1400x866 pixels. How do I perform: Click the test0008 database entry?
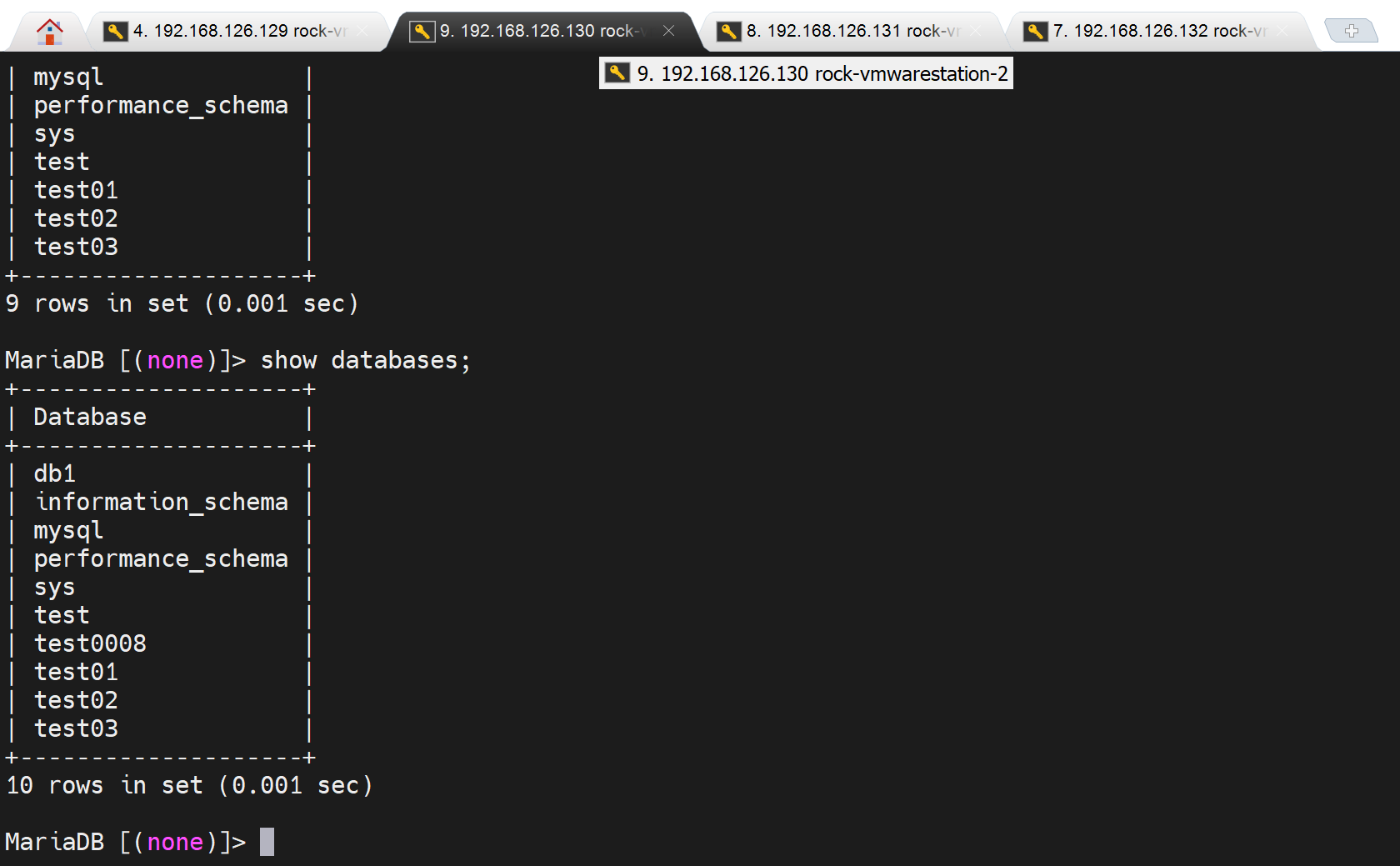(x=90, y=643)
